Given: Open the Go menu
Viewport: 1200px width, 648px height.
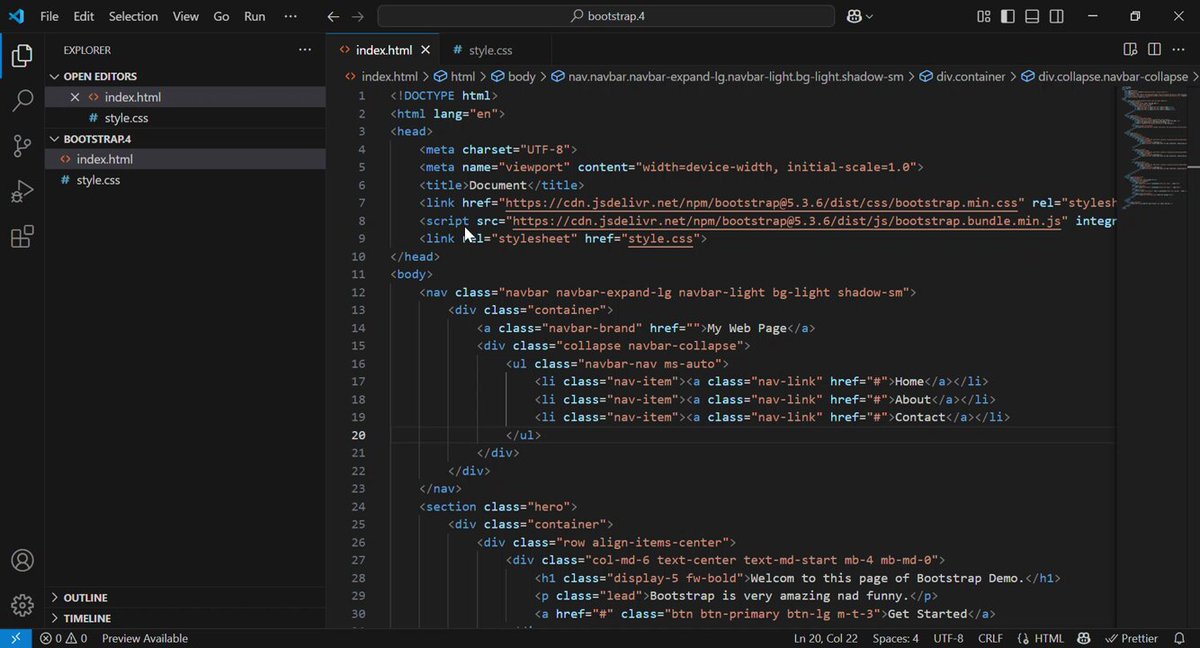Looking at the screenshot, I should pyautogui.click(x=221, y=16).
